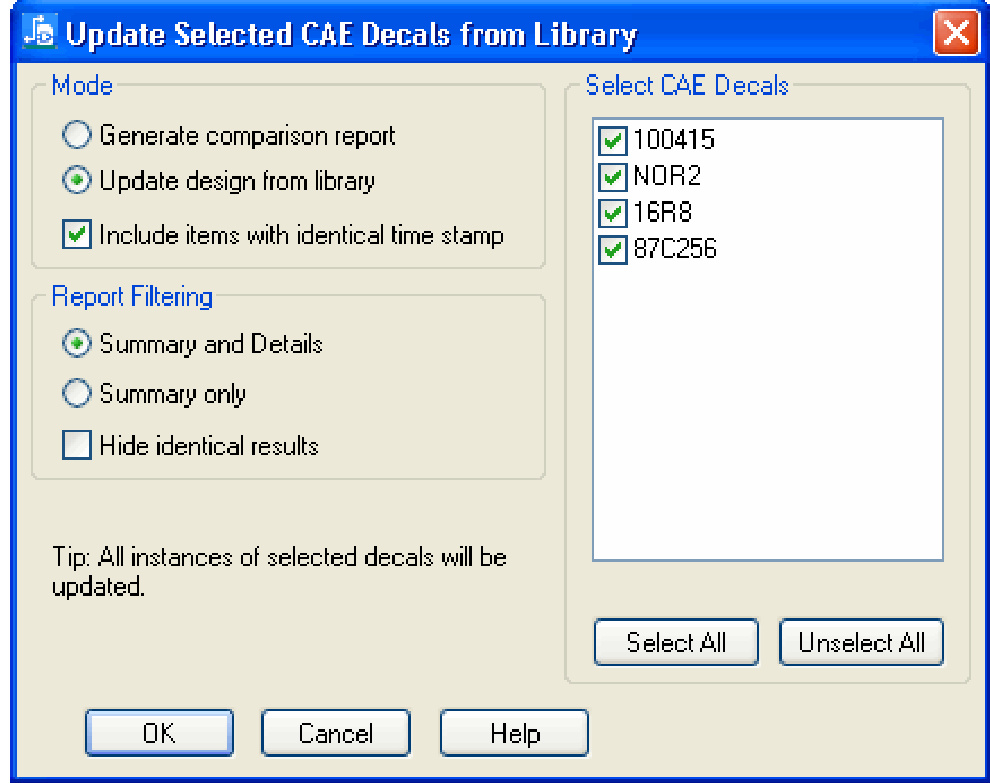Choose Summary and Details report filtering
Viewport: 990px width, 783px height.
tap(77, 344)
